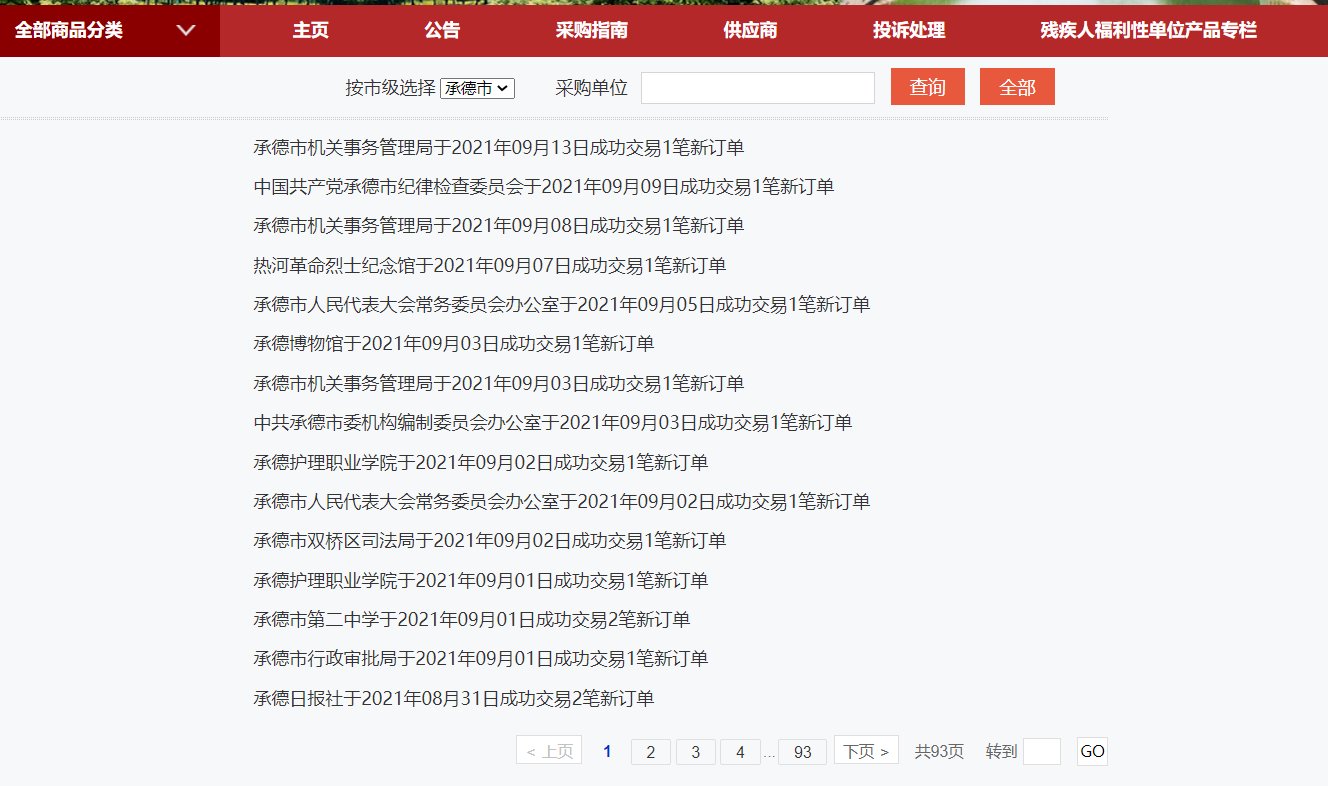Click inside the 采购单位 input field
The height and width of the screenshot is (786, 1328).
757,88
